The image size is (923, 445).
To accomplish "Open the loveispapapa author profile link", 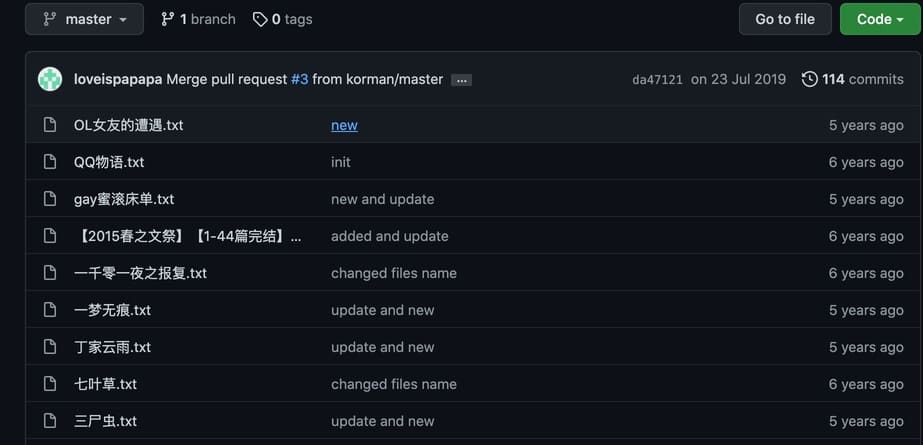I will pyautogui.click(x=118, y=79).
